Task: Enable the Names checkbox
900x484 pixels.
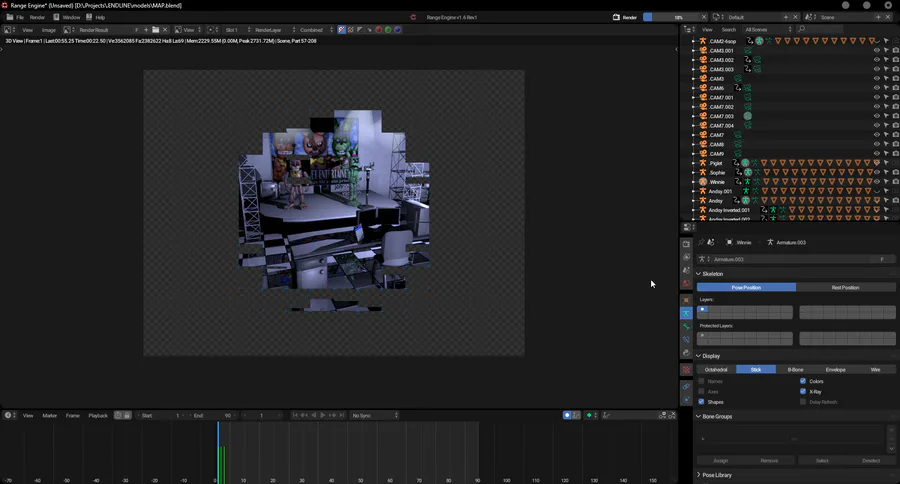Action: [x=701, y=381]
